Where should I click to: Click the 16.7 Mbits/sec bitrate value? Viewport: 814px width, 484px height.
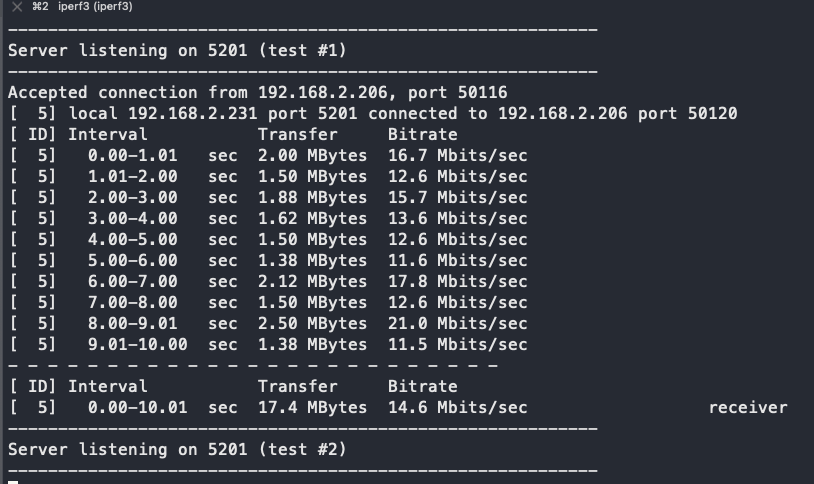[457, 155]
